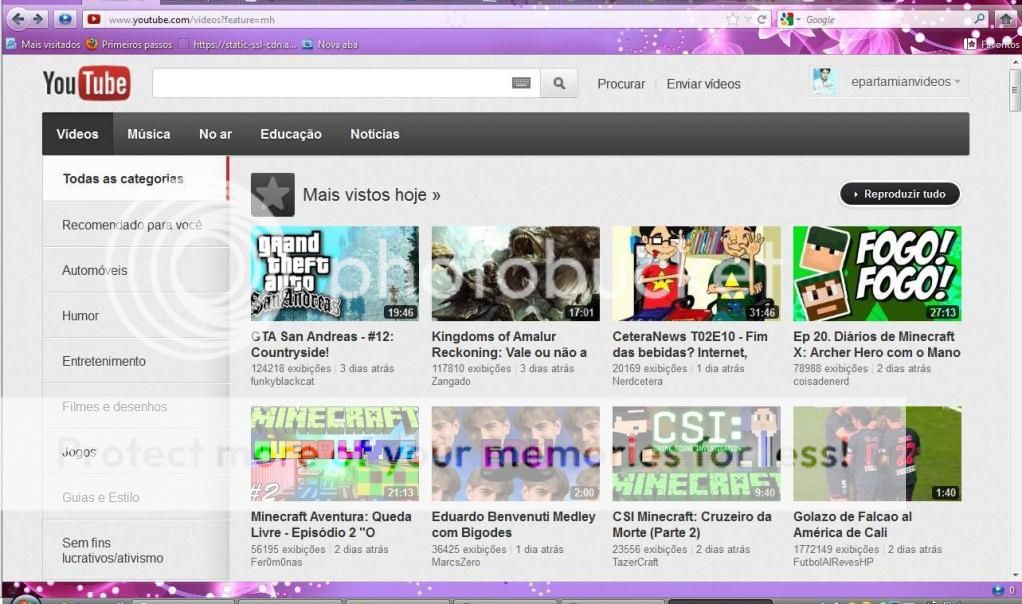Image resolution: width=1022 pixels, height=604 pixels.
Task: Click the search magnifier button
Action: [559, 84]
